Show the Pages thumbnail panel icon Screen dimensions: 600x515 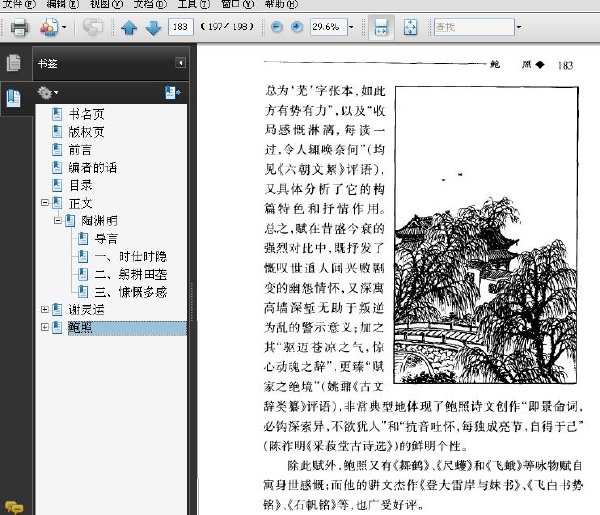click(x=14, y=63)
